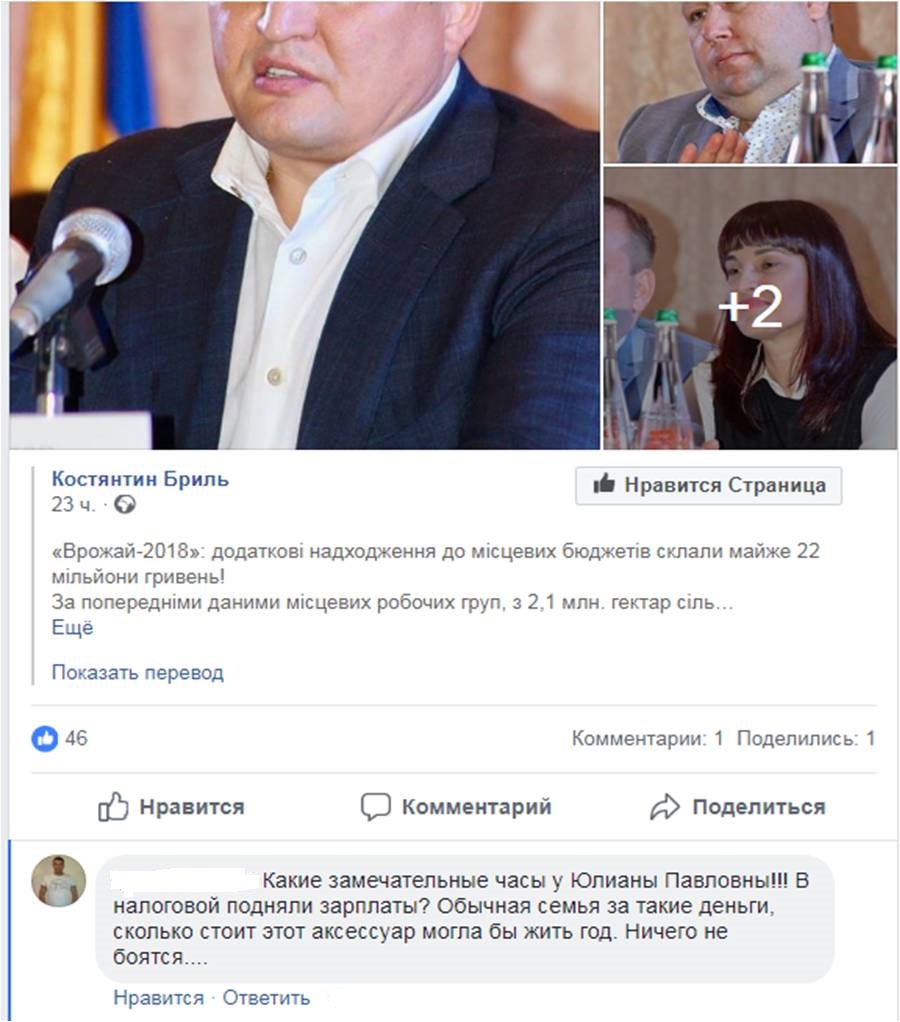
Task: Open the commenter's profile avatar
Action: coord(59,881)
